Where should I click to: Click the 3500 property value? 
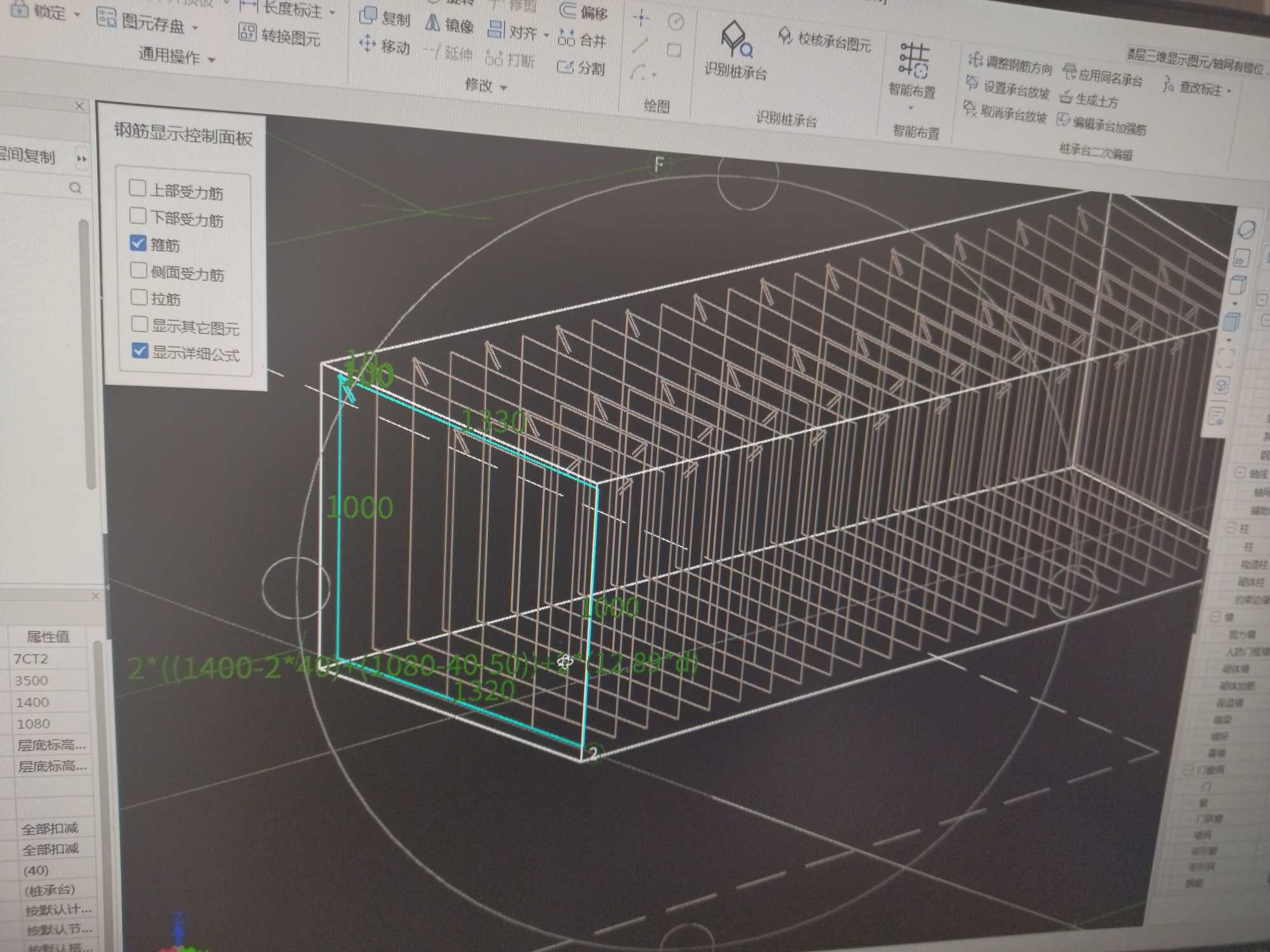[x=31, y=681]
